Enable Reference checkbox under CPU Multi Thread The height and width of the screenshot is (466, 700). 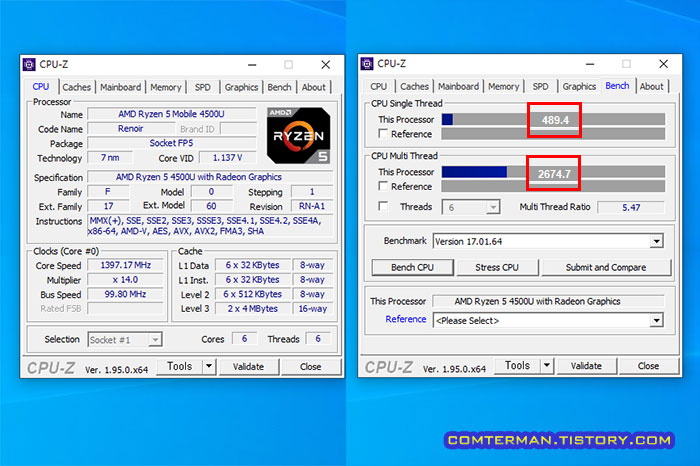pyautogui.click(x=383, y=186)
